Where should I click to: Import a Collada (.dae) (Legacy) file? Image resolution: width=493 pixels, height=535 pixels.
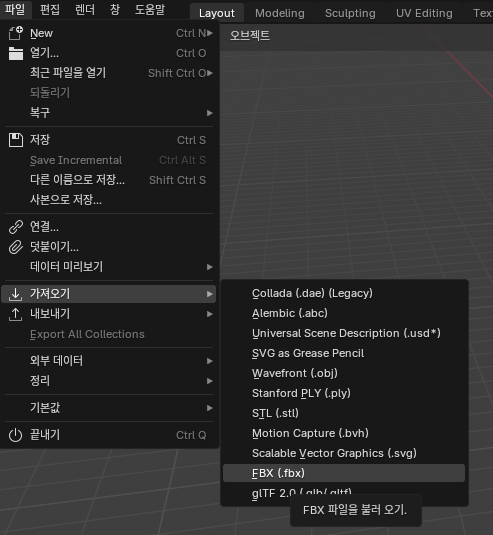[x=344, y=293]
